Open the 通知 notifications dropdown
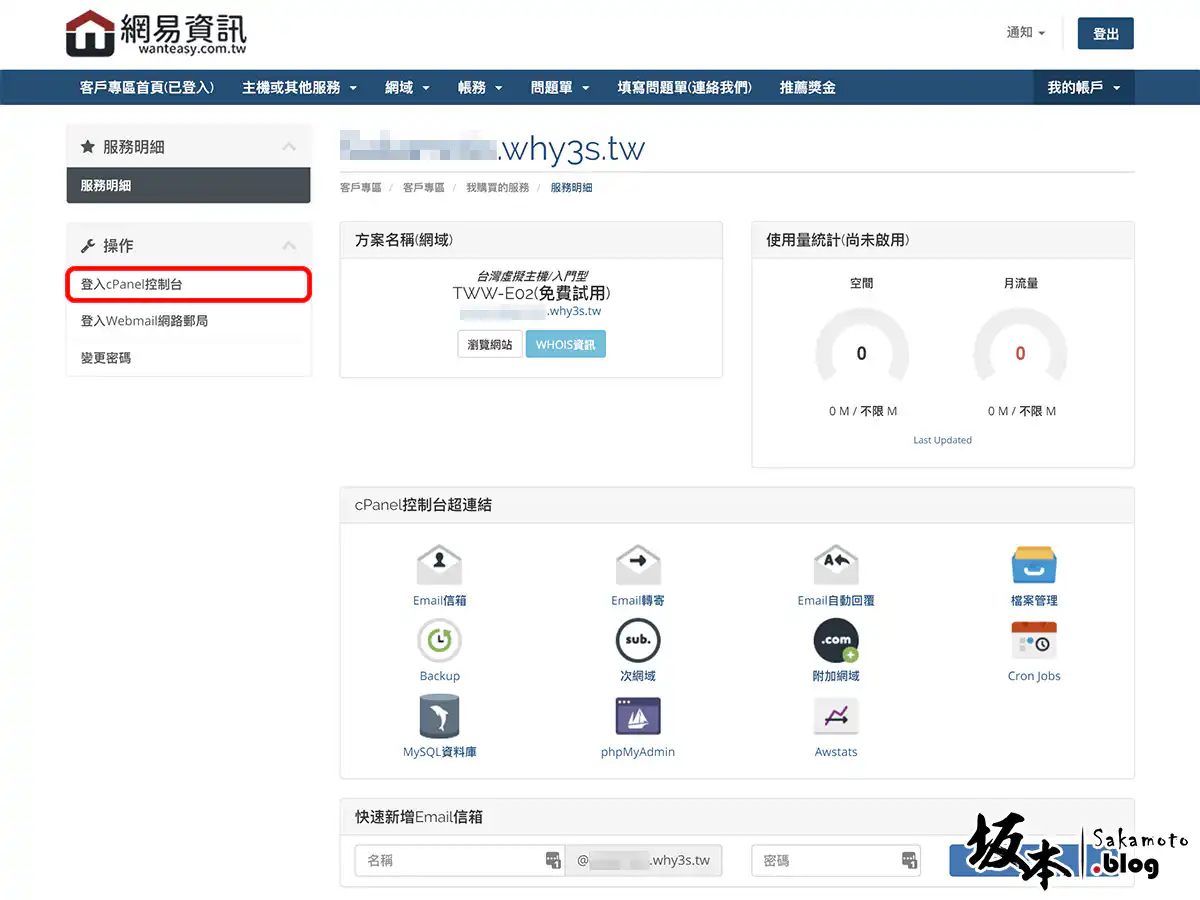Screen dimensions: 1200x900 (x=1025, y=33)
